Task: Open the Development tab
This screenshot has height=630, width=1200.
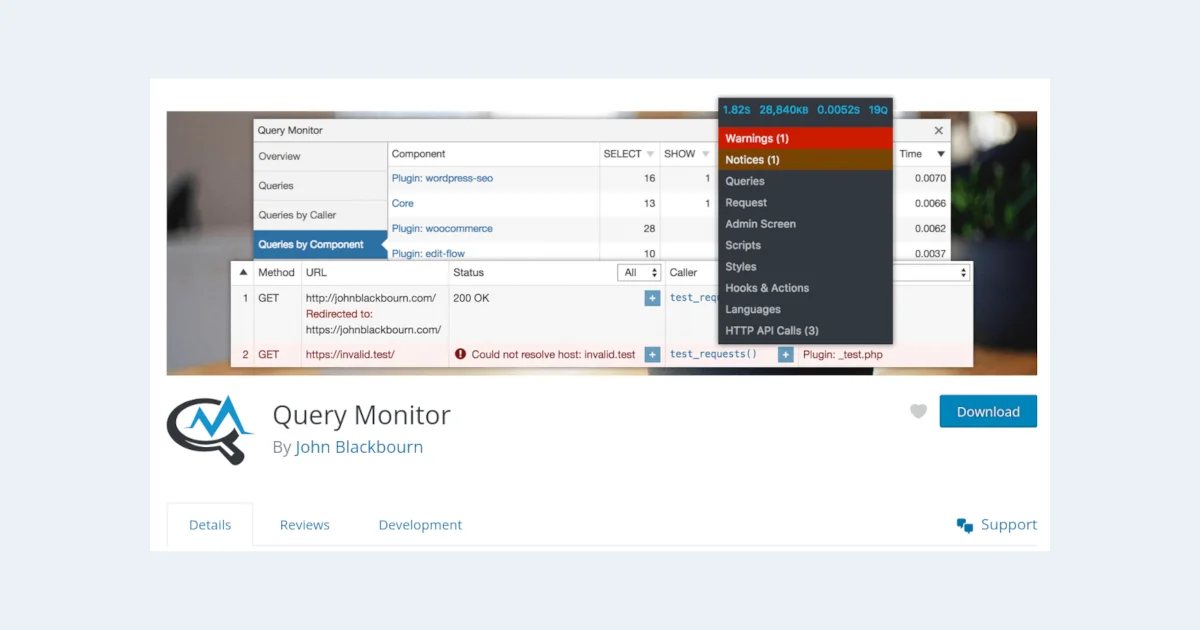Action: coord(420,525)
